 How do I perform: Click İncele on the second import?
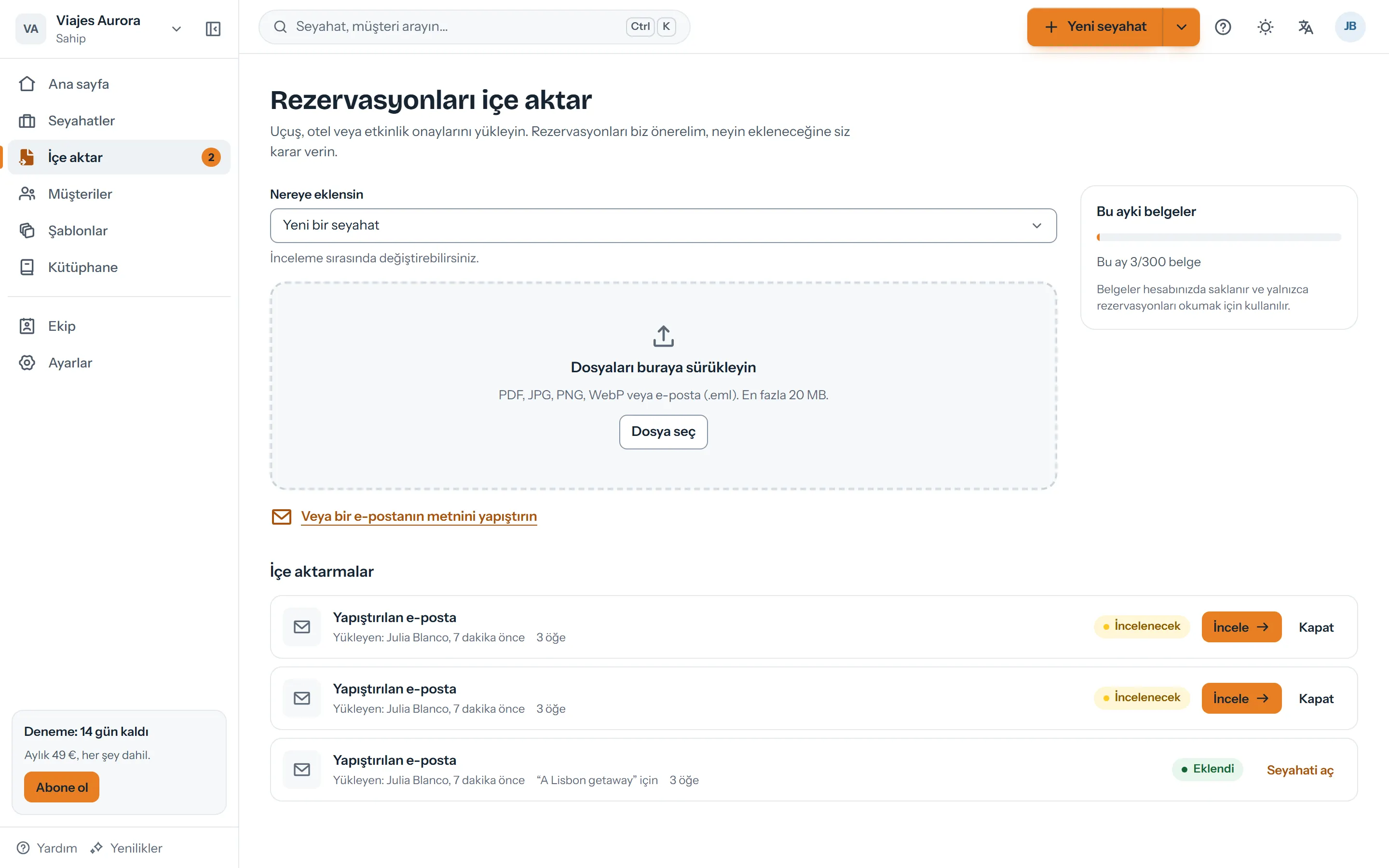(1241, 698)
